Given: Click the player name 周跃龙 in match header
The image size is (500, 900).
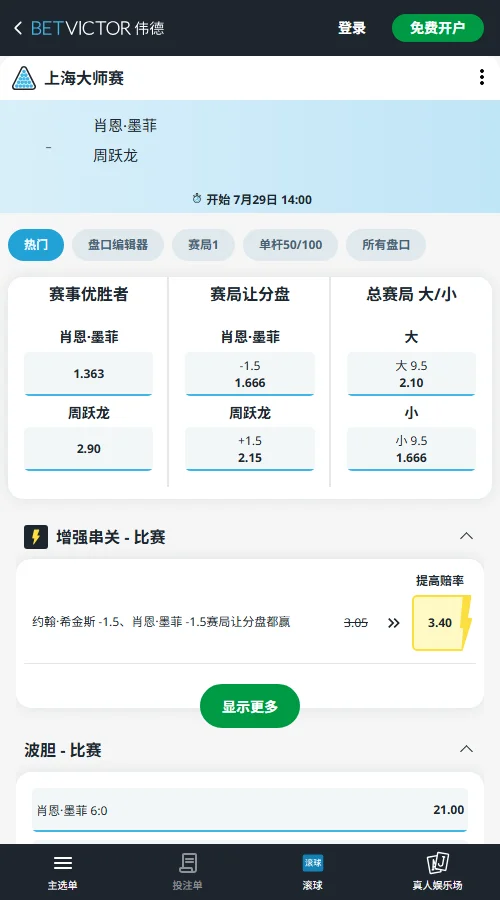Looking at the screenshot, I should click(115, 156).
